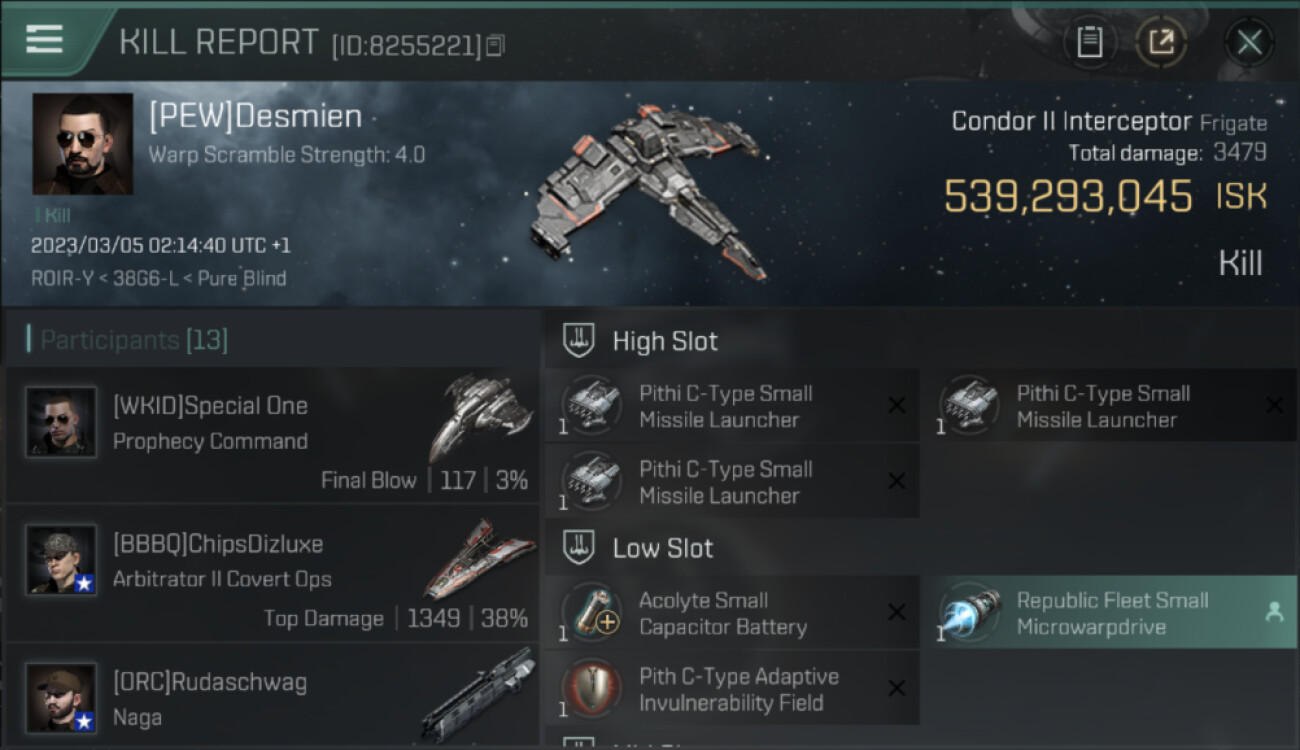Image resolution: width=1300 pixels, height=750 pixels.
Task: Select the High Slot section icon
Action: (x=579, y=340)
